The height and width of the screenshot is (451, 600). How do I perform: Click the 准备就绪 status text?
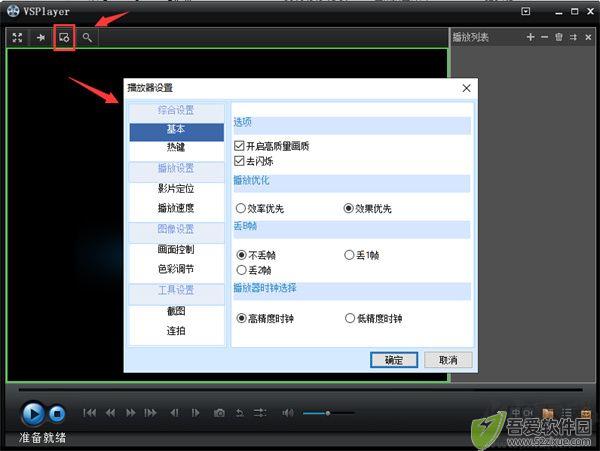click(42, 438)
